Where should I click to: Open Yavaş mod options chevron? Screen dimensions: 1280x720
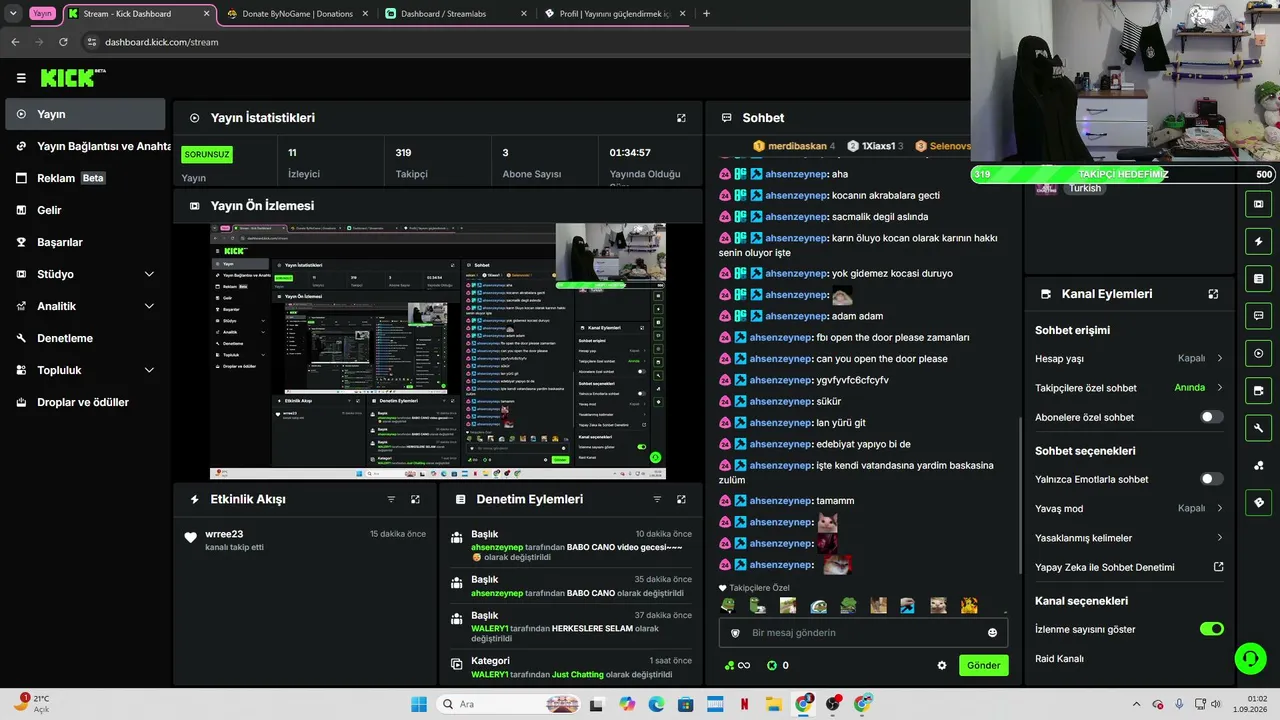[1219, 508]
